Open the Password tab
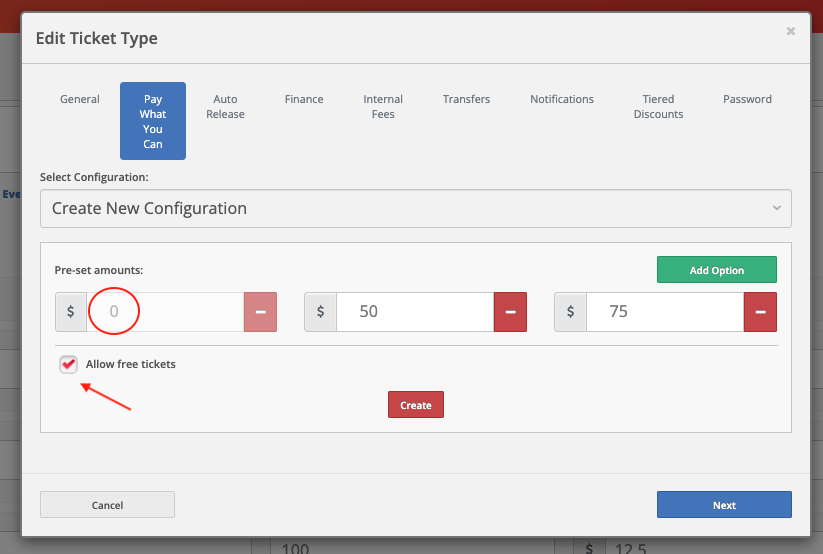The width and height of the screenshot is (823, 554). [x=747, y=99]
